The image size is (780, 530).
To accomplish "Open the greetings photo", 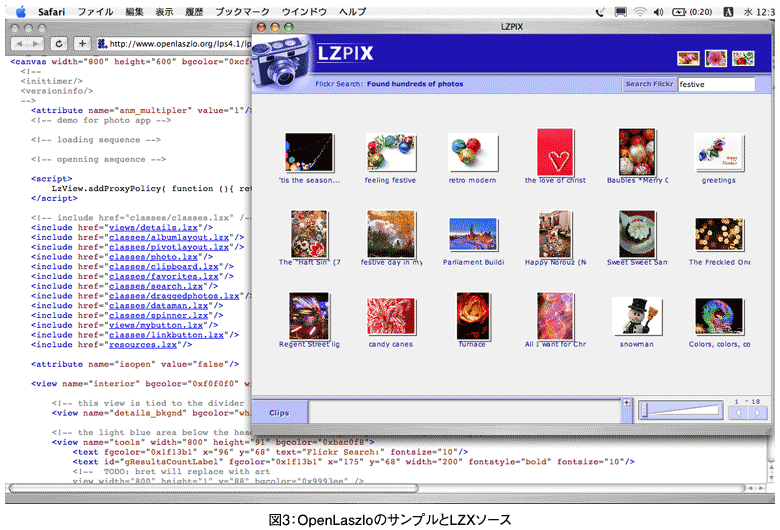I will pyautogui.click(x=719, y=152).
